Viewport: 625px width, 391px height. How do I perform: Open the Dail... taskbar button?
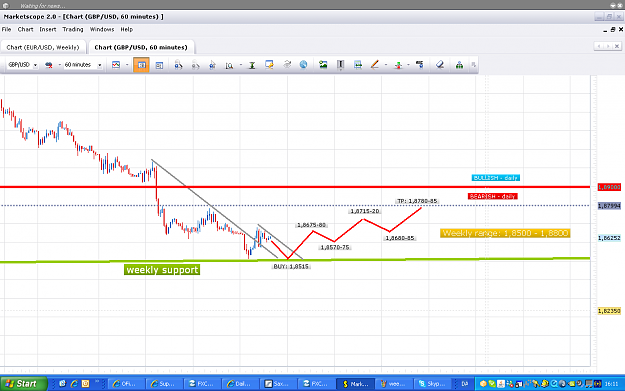coord(240,383)
